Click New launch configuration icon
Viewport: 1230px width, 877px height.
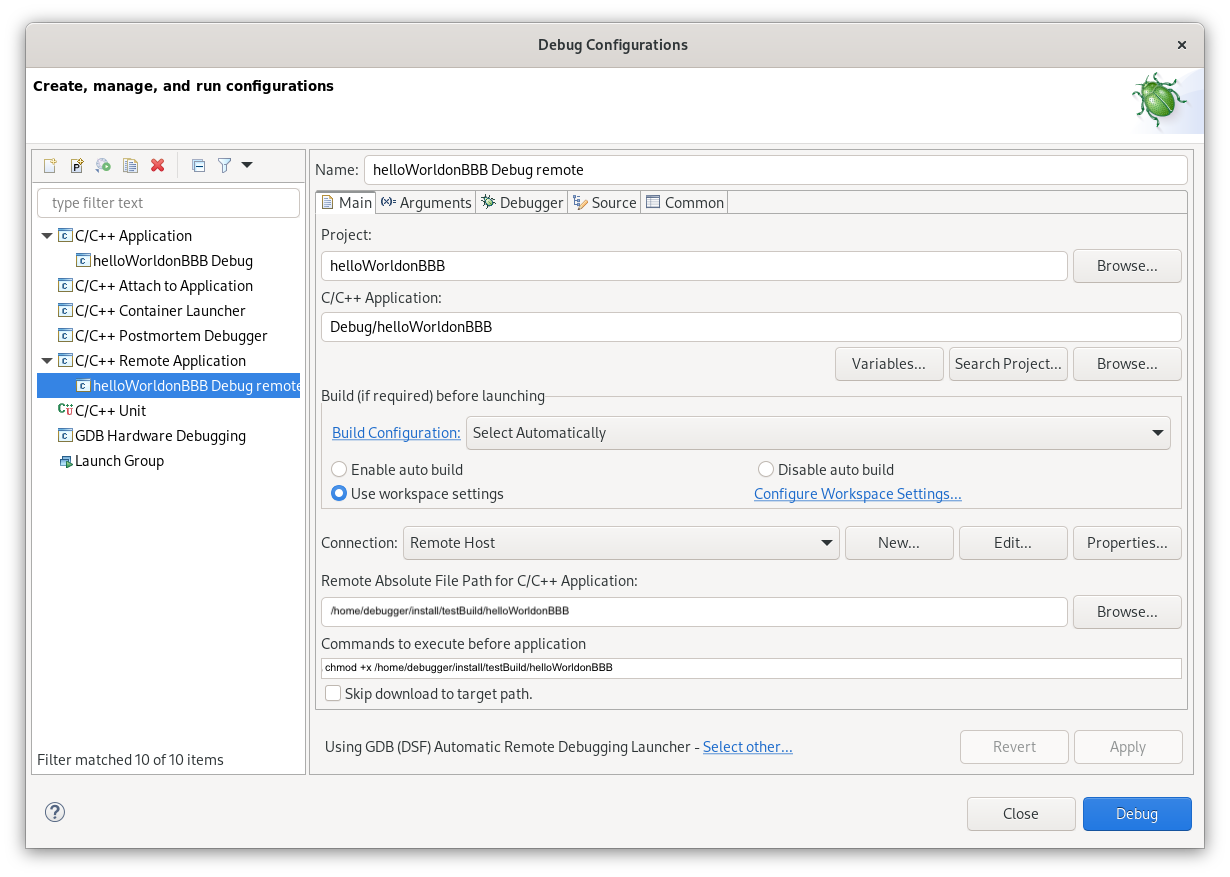tap(49, 166)
